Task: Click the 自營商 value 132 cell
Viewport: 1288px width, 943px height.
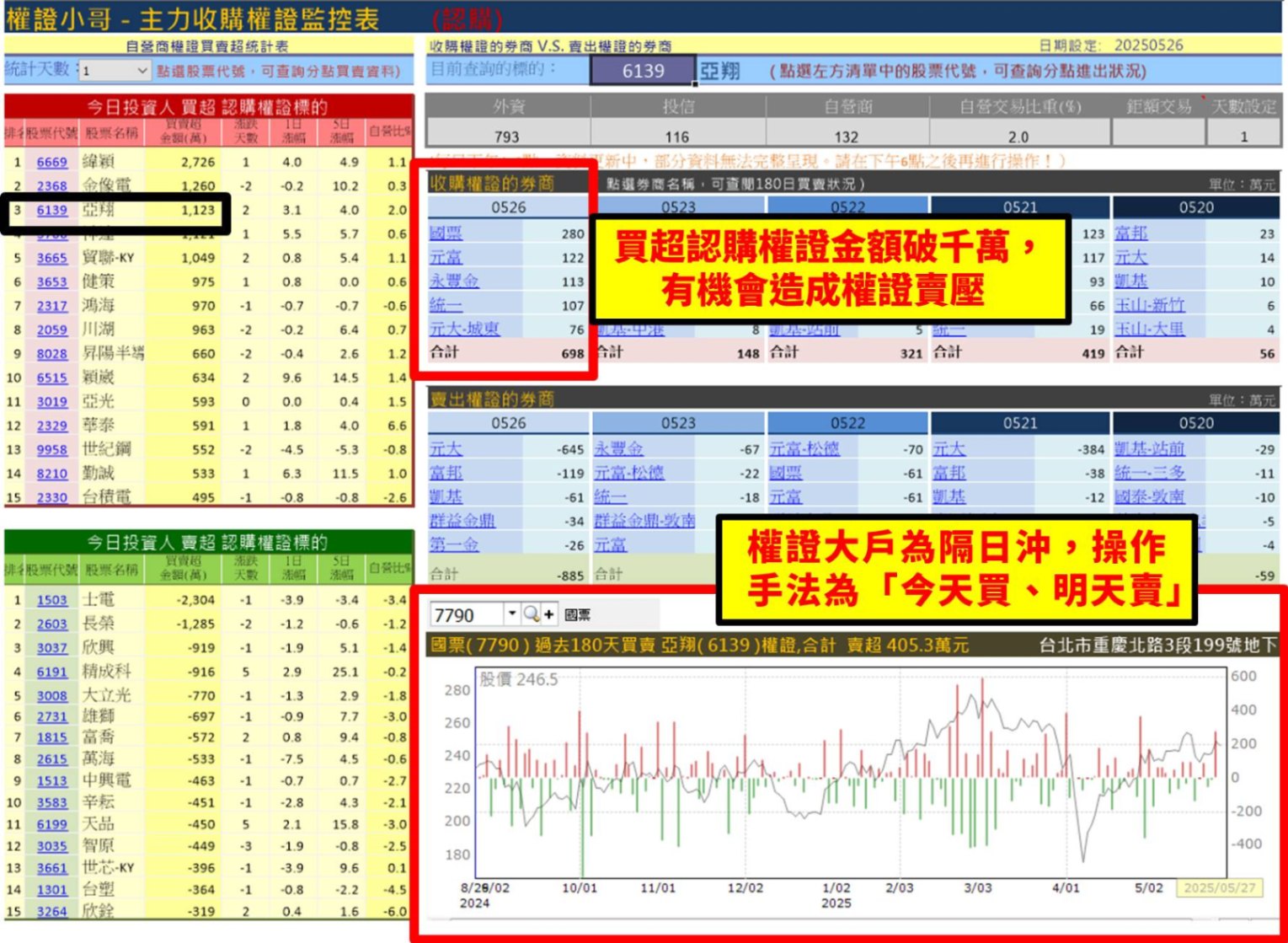Action: (x=847, y=136)
